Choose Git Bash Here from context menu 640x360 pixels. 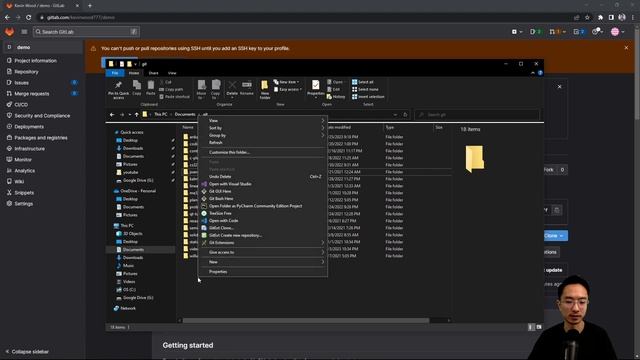pyautogui.click(x=262, y=199)
